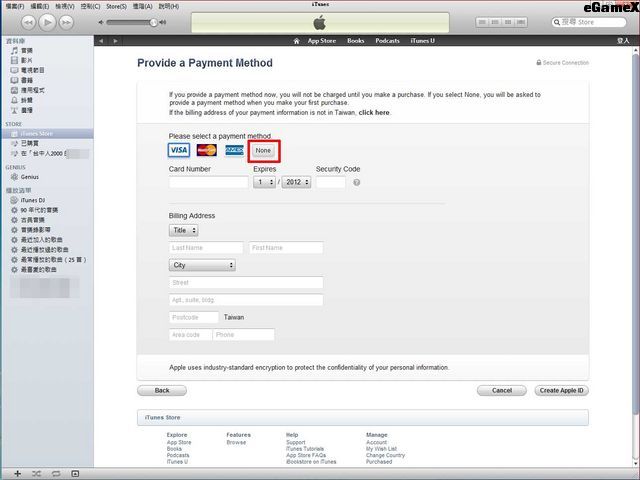The width and height of the screenshot is (640, 480).
Task: Open the App Store tab
Action: 322,41
